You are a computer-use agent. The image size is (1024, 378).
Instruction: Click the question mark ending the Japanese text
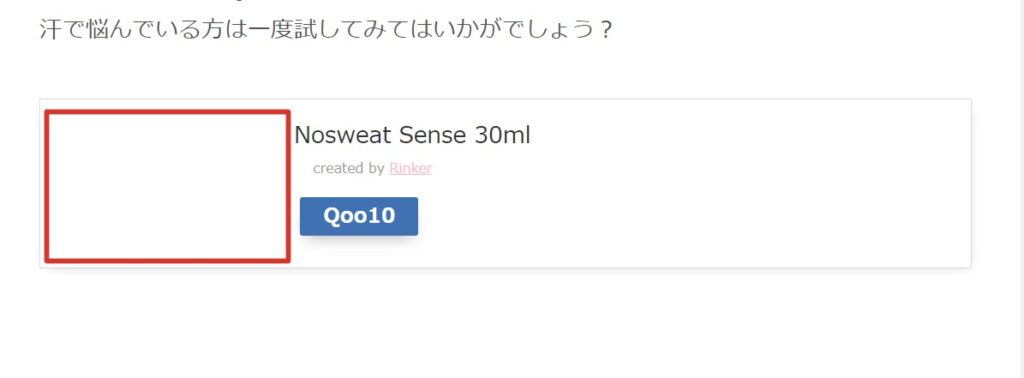[x=605, y=31]
